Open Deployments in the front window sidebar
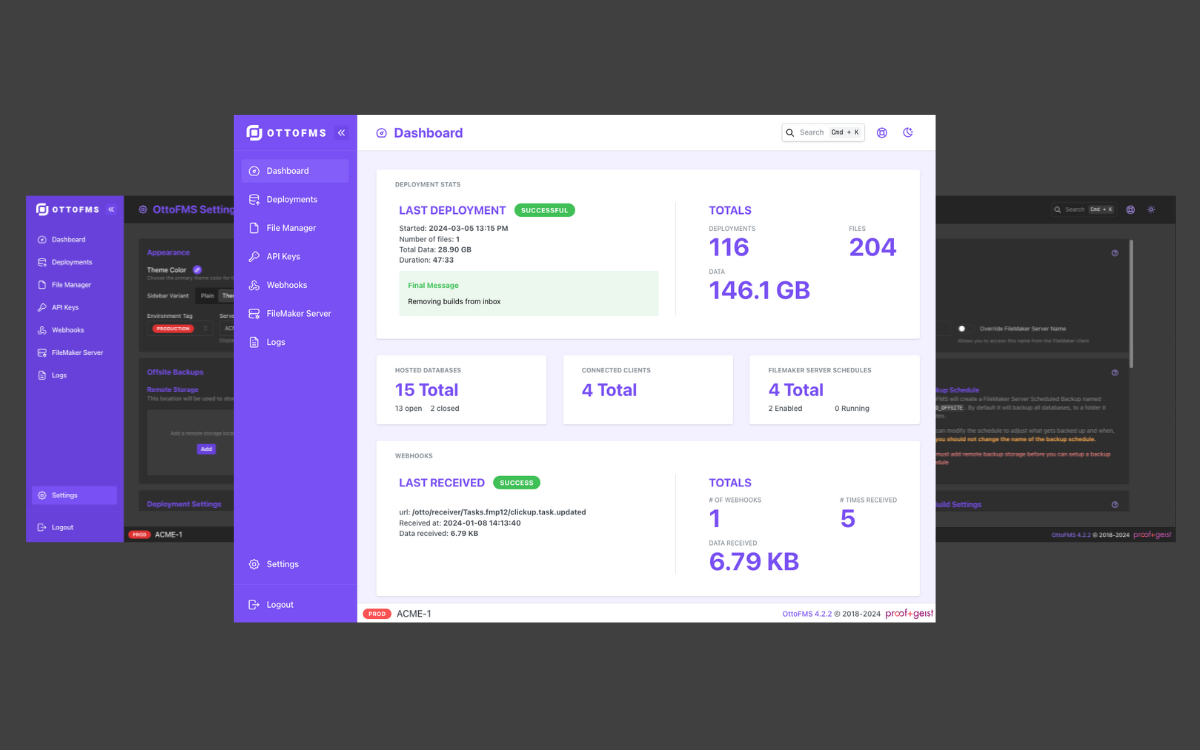This screenshot has height=750, width=1200. click(x=295, y=199)
